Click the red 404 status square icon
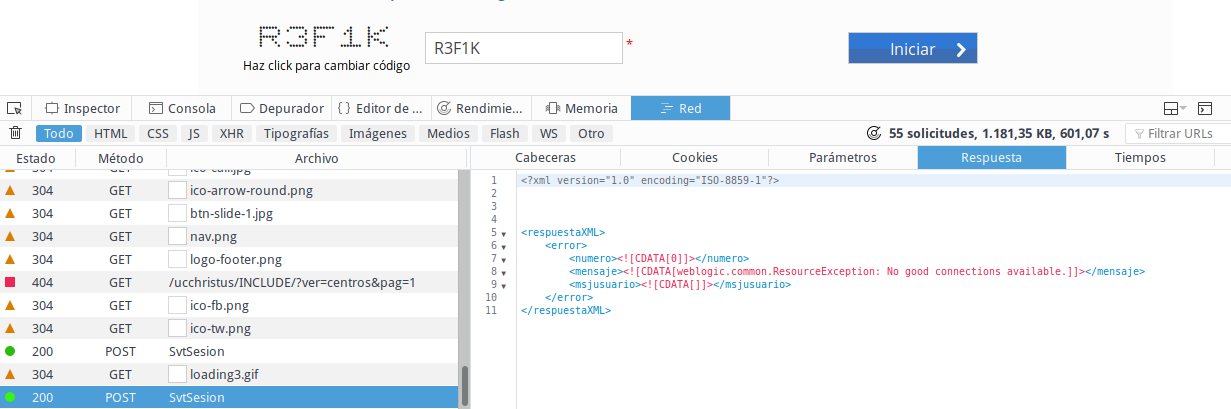 10,283
